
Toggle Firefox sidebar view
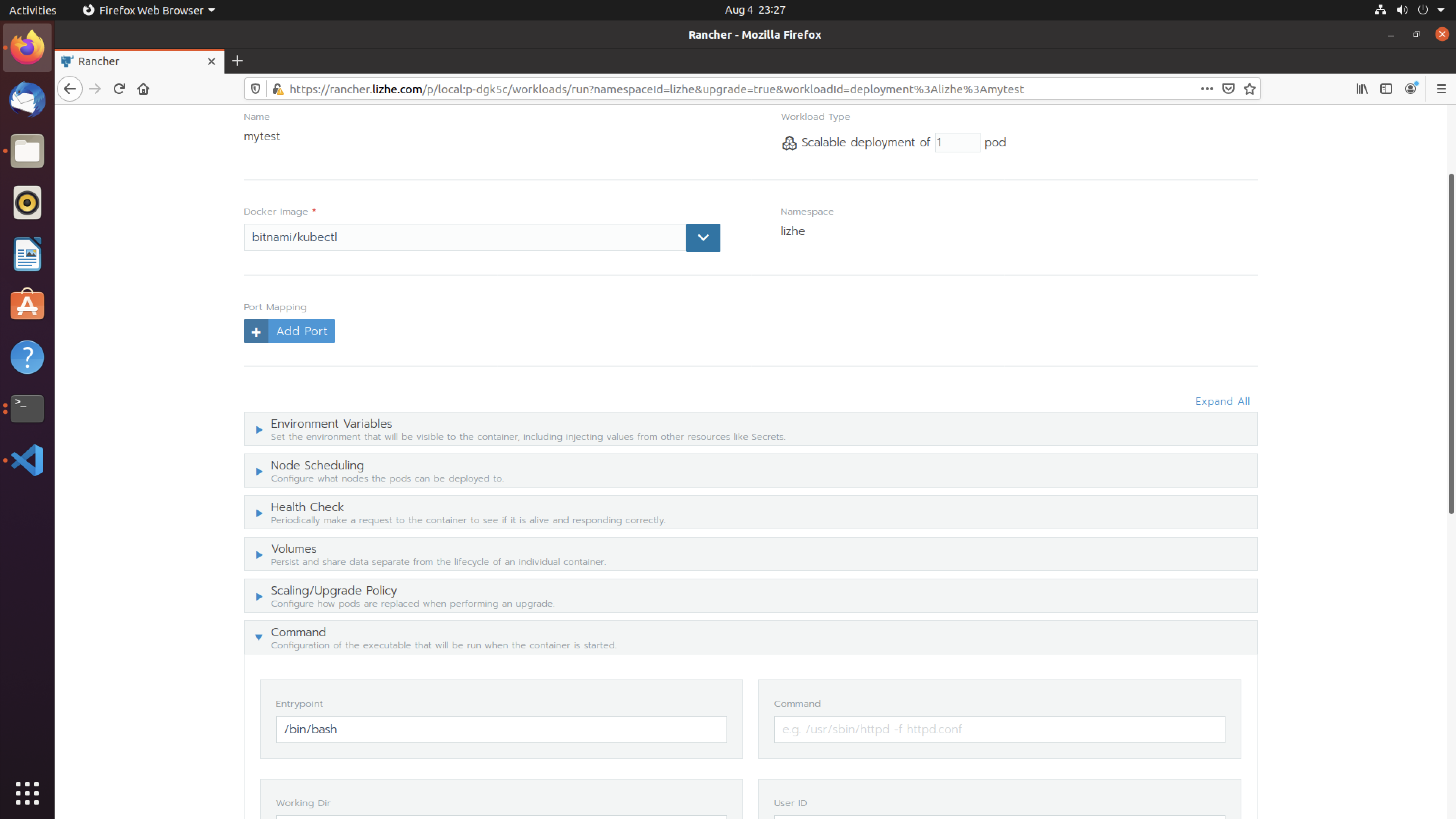[1386, 89]
